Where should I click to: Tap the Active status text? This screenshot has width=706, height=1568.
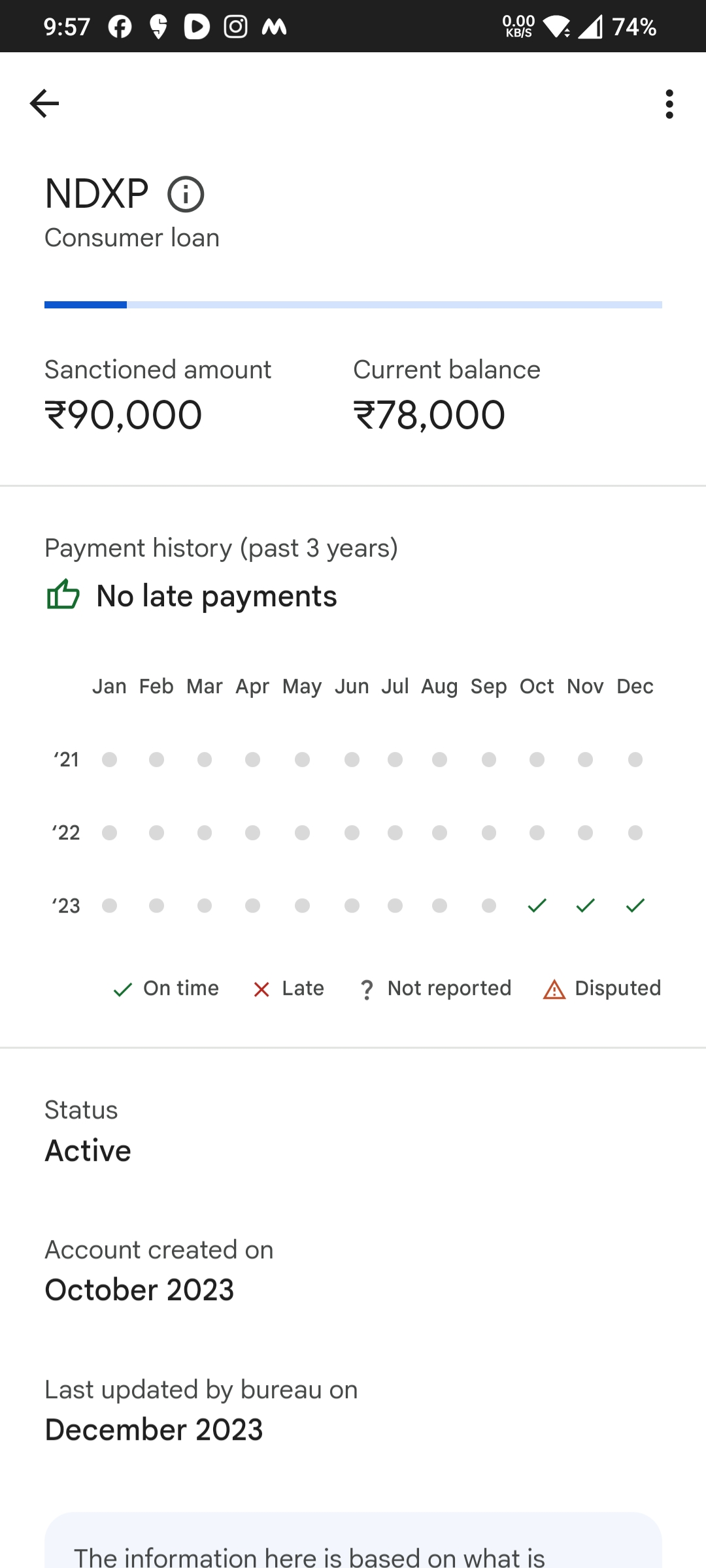[x=88, y=1151]
